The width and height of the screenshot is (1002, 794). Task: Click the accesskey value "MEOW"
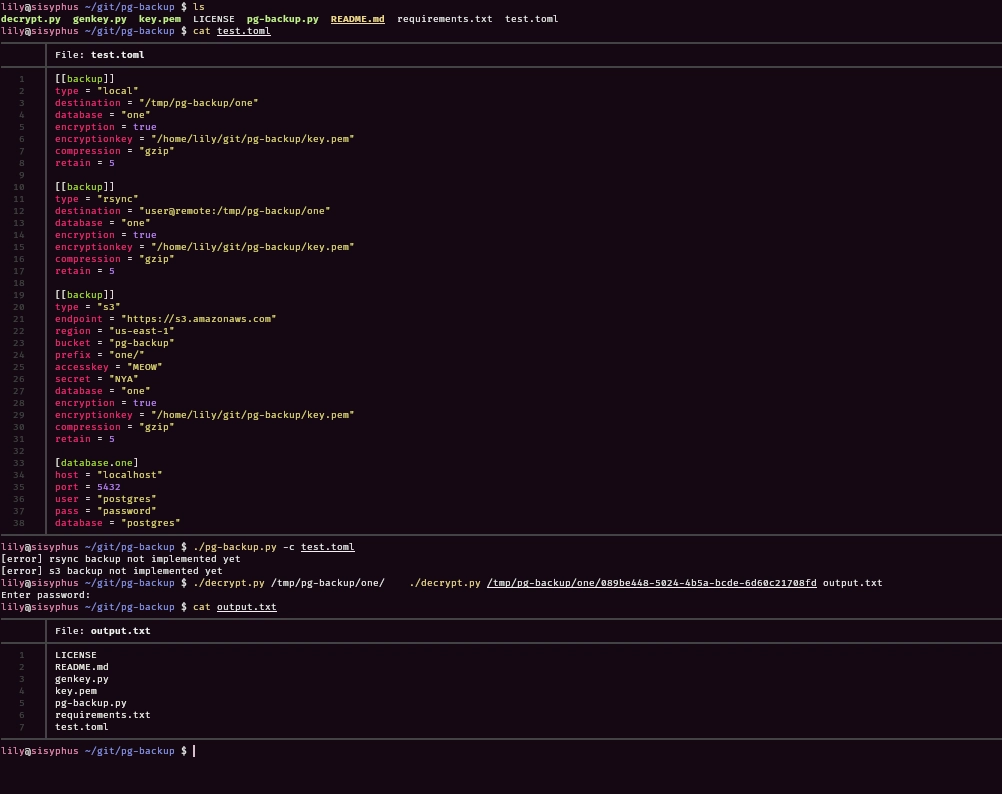pyautogui.click(x=144, y=367)
